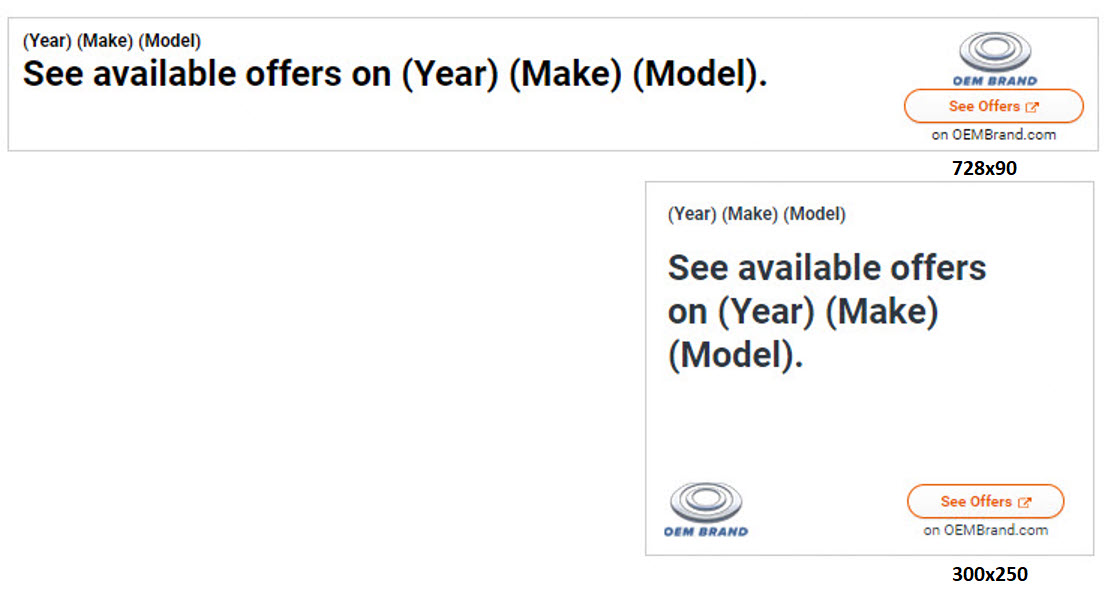1112x600 pixels.
Task: Click the OEM BRAND wordmark under the leaderboard logo
Action: coord(994,81)
